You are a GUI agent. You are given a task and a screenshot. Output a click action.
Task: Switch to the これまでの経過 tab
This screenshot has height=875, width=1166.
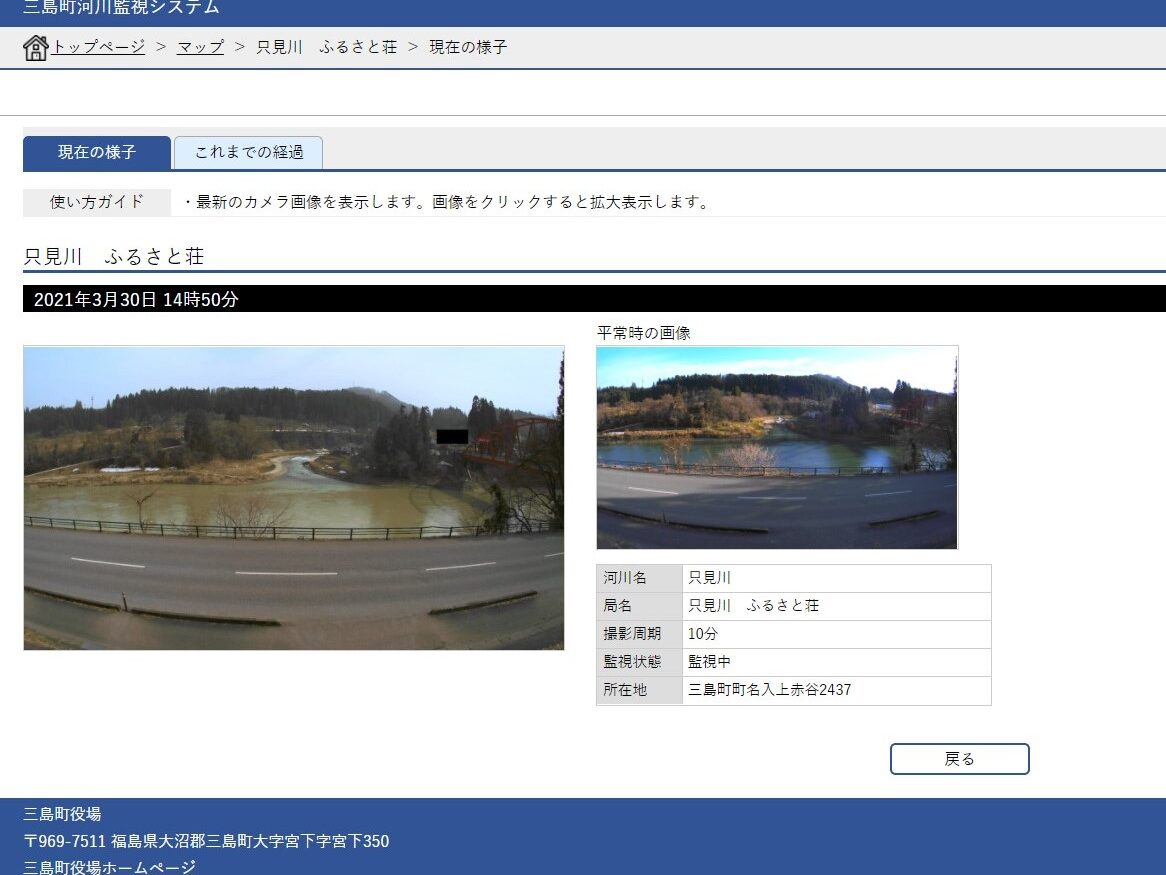pos(248,153)
